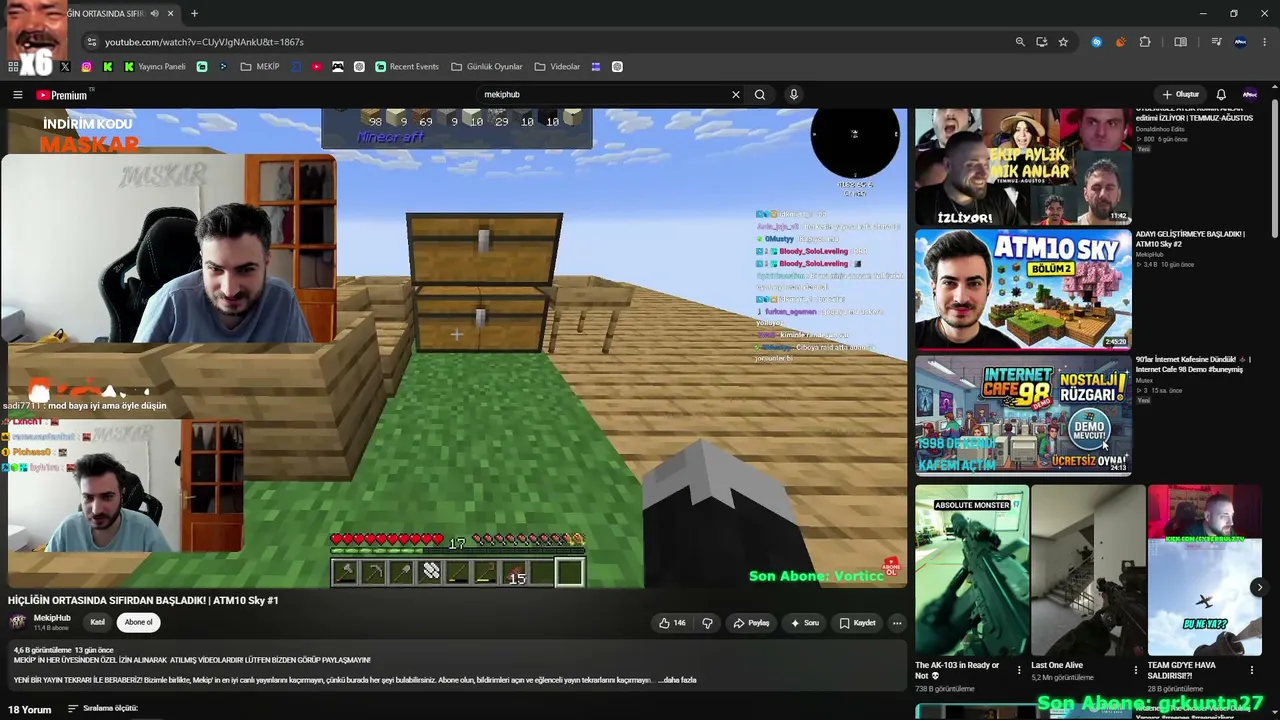Click the Katıl join button
This screenshot has width=1280, height=720.
tap(98, 622)
